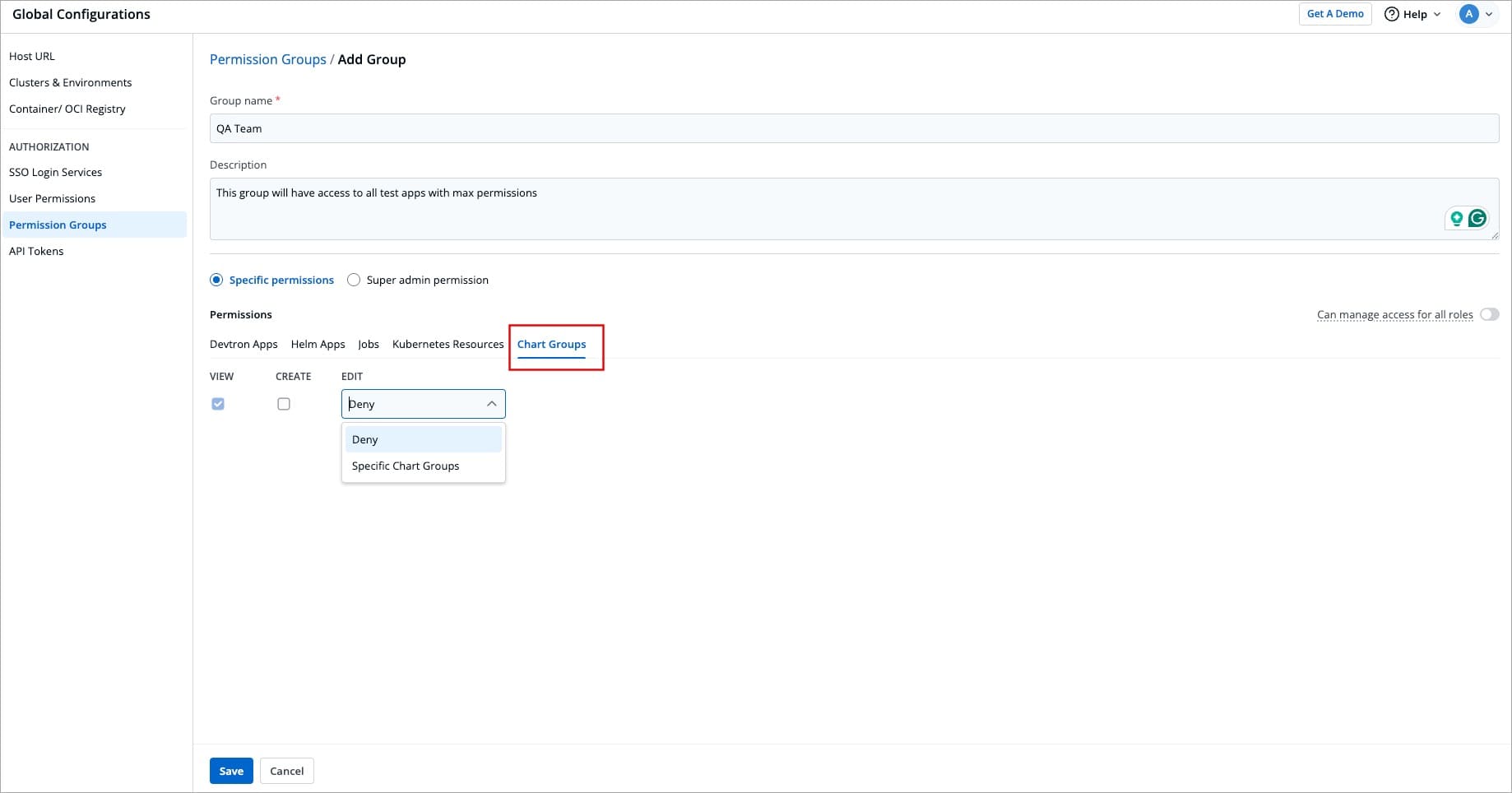Select Super admin permission option

point(354,280)
